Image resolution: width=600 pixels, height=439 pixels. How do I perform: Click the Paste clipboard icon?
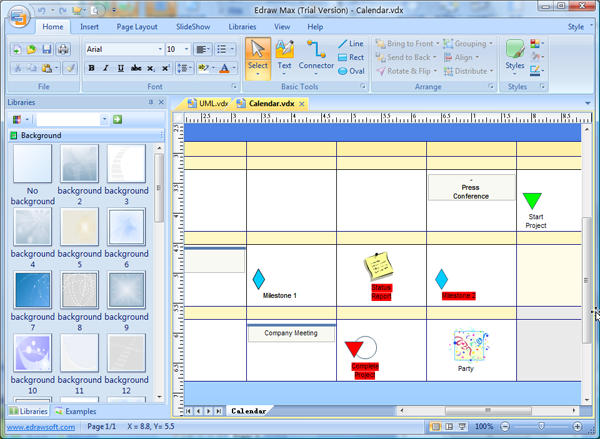pyautogui.click(x=47, y=68)
